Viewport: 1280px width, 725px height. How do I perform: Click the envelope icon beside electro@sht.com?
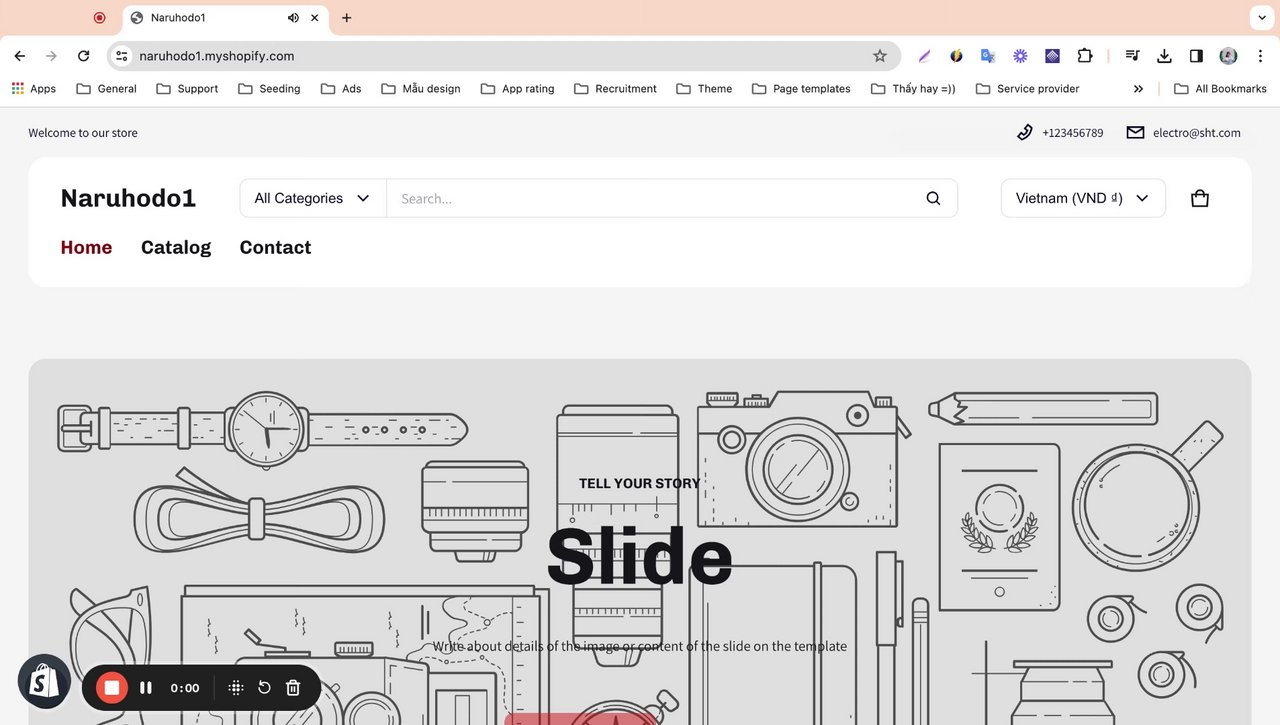pos(1135,132)
